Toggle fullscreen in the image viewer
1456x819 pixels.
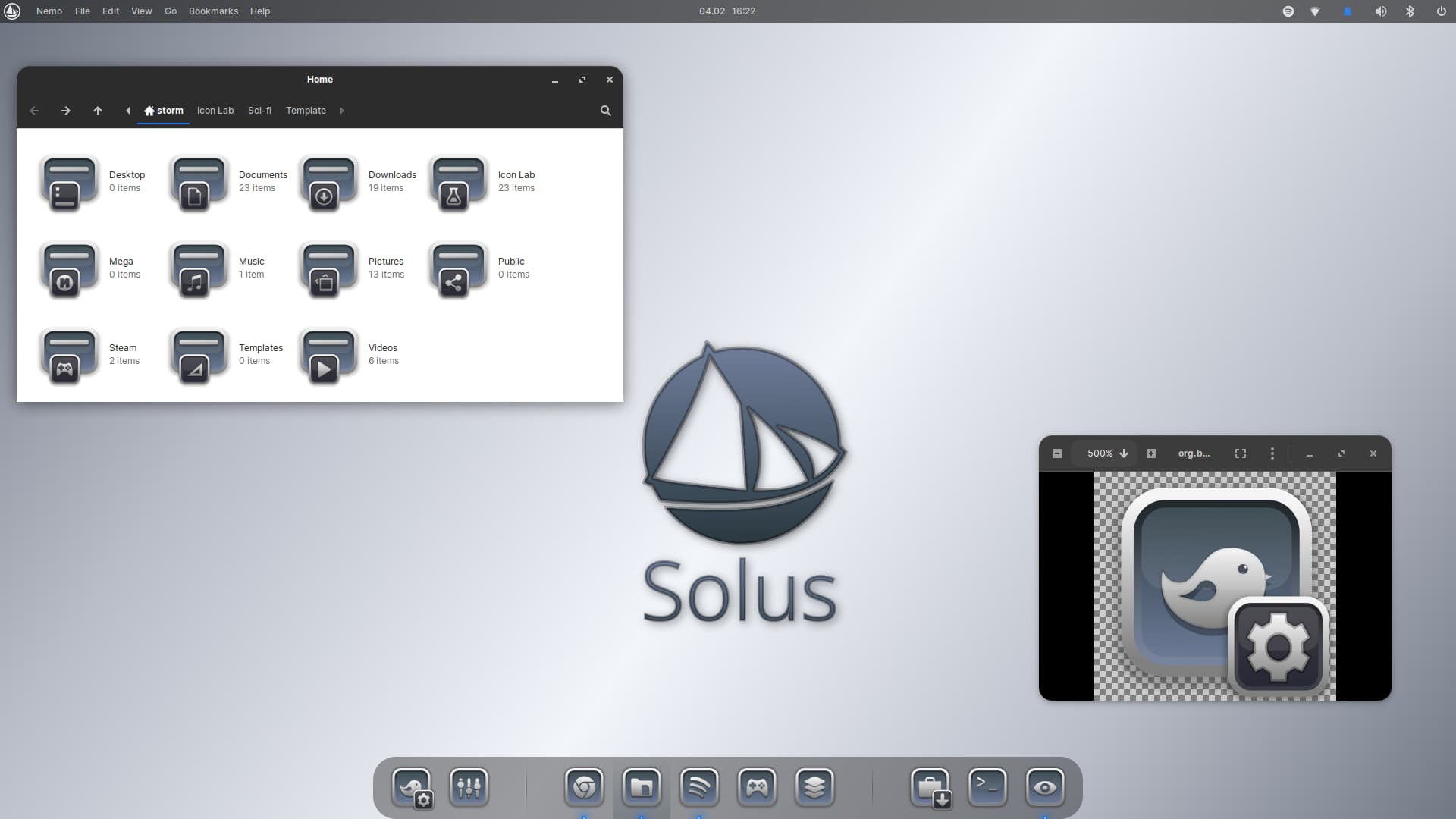point(1241,453)
